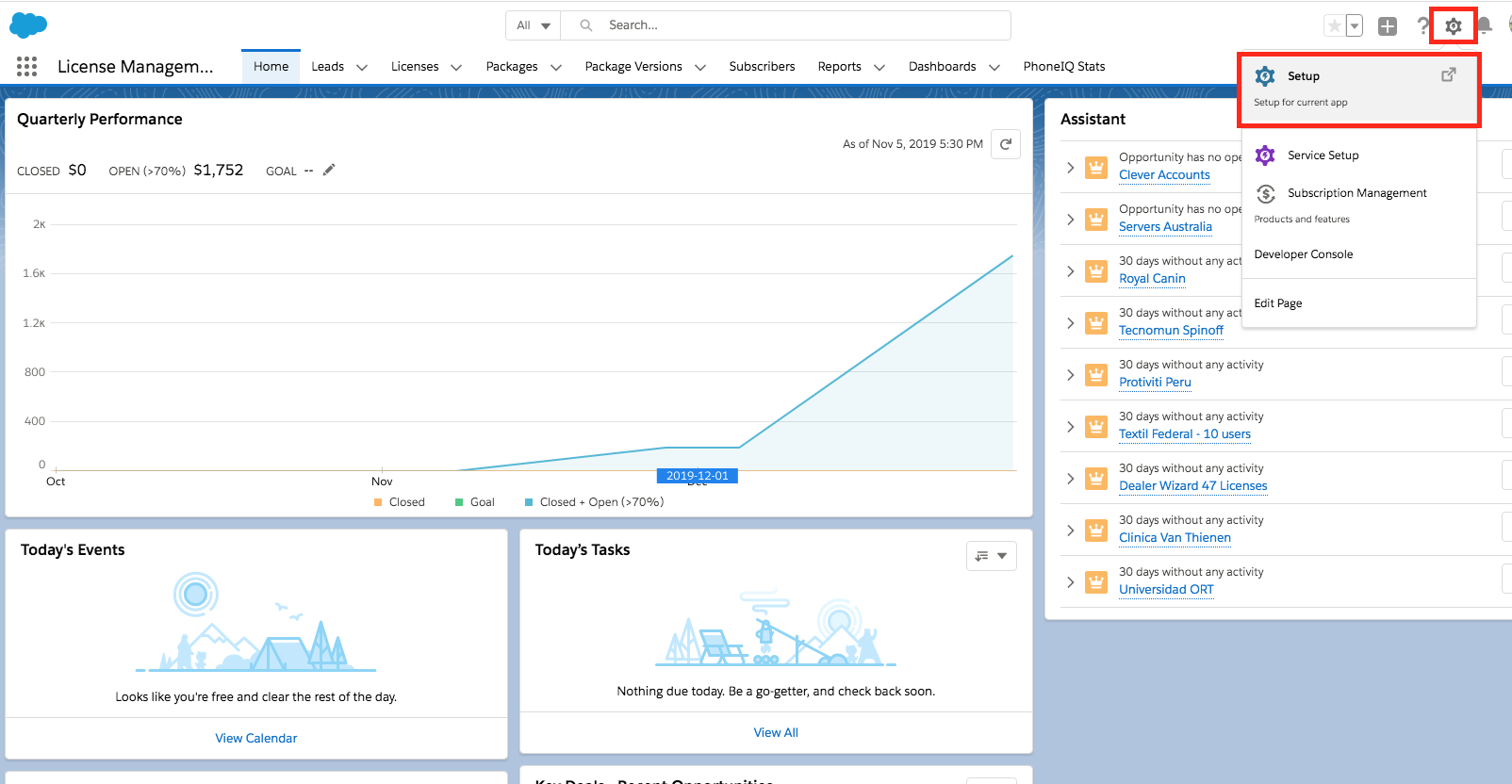Viewport: 1512px width, 784px height.
Task: Expand the Royal Canin assistant item
Action: (1070, 271)
